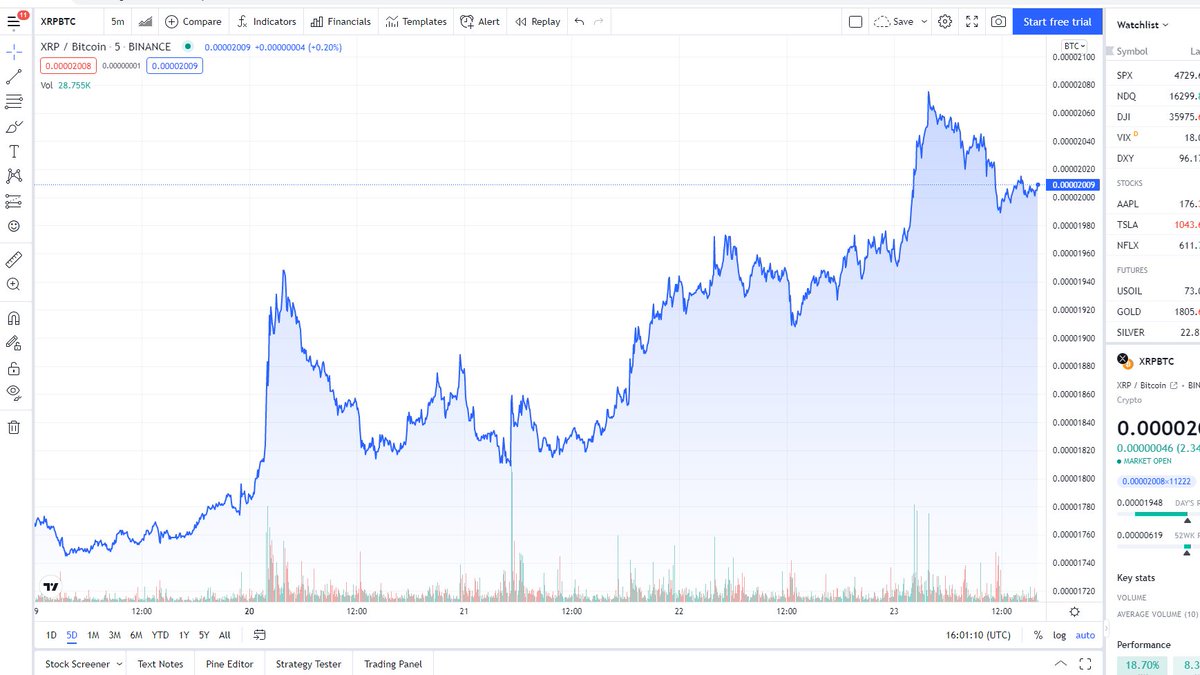Image resolution: width=1200 pixels, height=675 pixels.
Task: Open chart settings gear in top toolbar
Action: [x=945, y=21]
